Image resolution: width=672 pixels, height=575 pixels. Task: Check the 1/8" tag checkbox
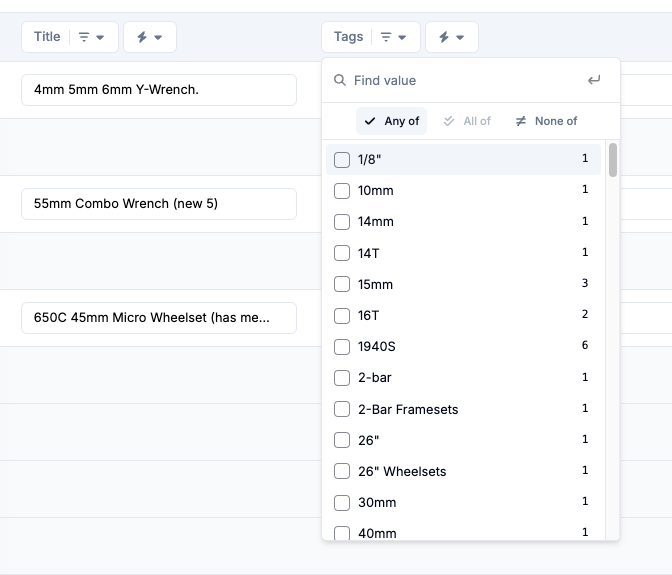pos(342,160)
